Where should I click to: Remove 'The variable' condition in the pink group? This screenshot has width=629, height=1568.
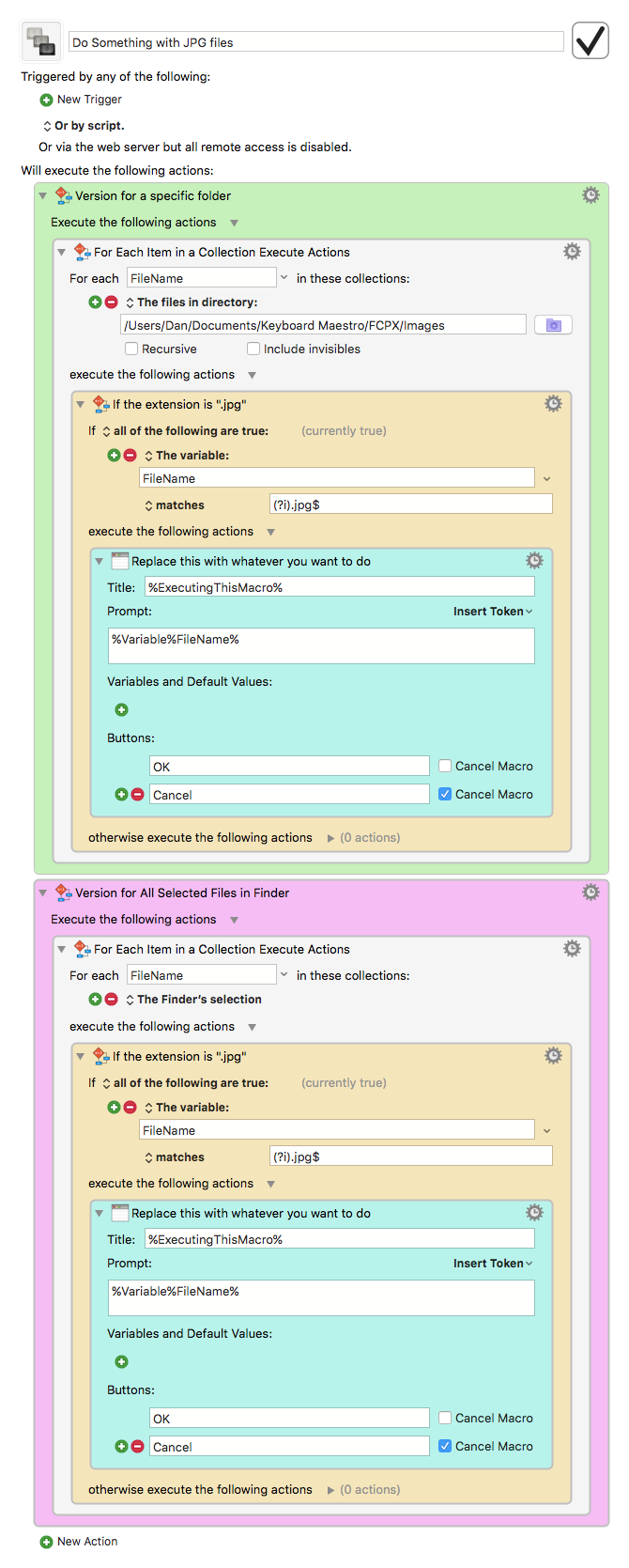tap(130, 1108)
